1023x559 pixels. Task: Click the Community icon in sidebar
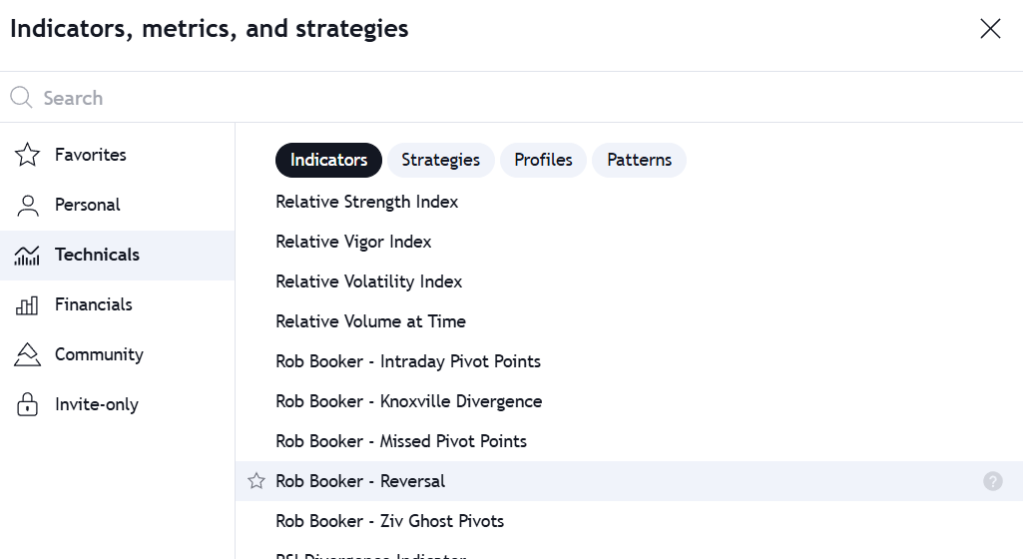pyautogui.click(x=27, y=355)
